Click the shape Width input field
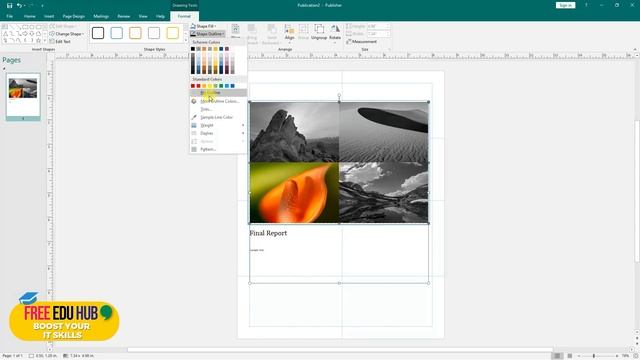This screenshot has width=640, height=360. 378,34
